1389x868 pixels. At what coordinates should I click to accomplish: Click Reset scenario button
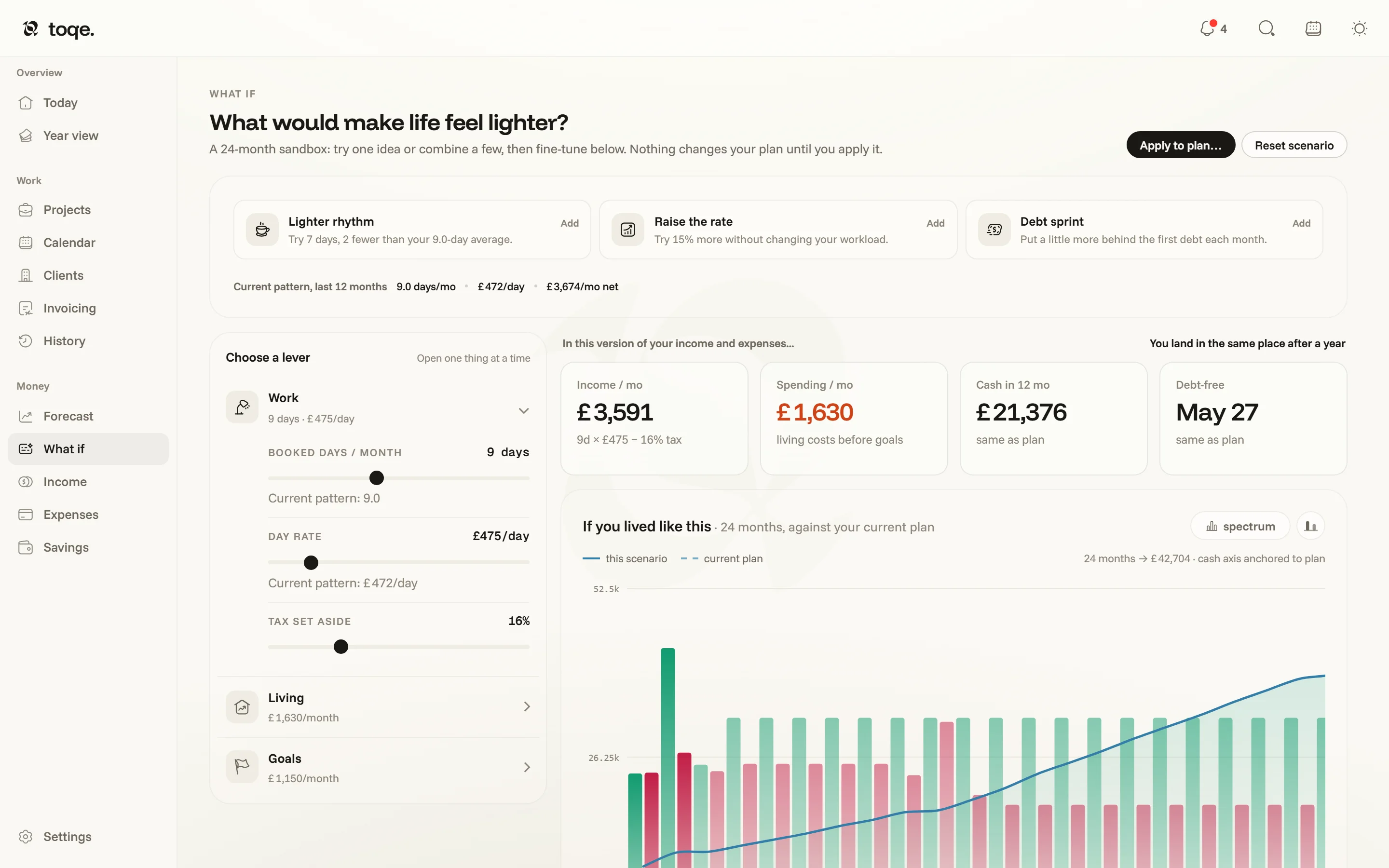click(1294, 145)
